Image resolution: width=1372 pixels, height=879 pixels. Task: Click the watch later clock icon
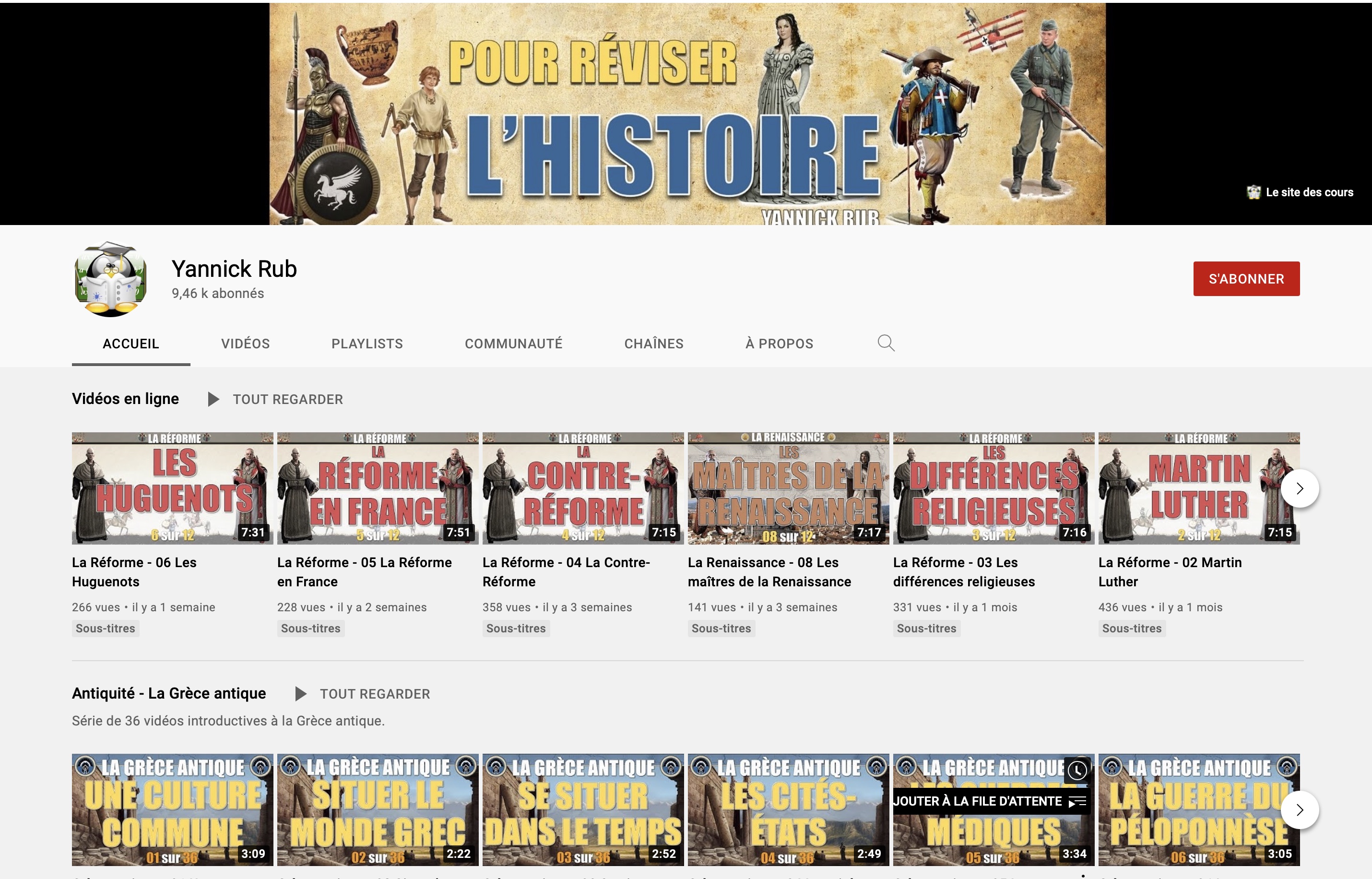point(1077,771)
